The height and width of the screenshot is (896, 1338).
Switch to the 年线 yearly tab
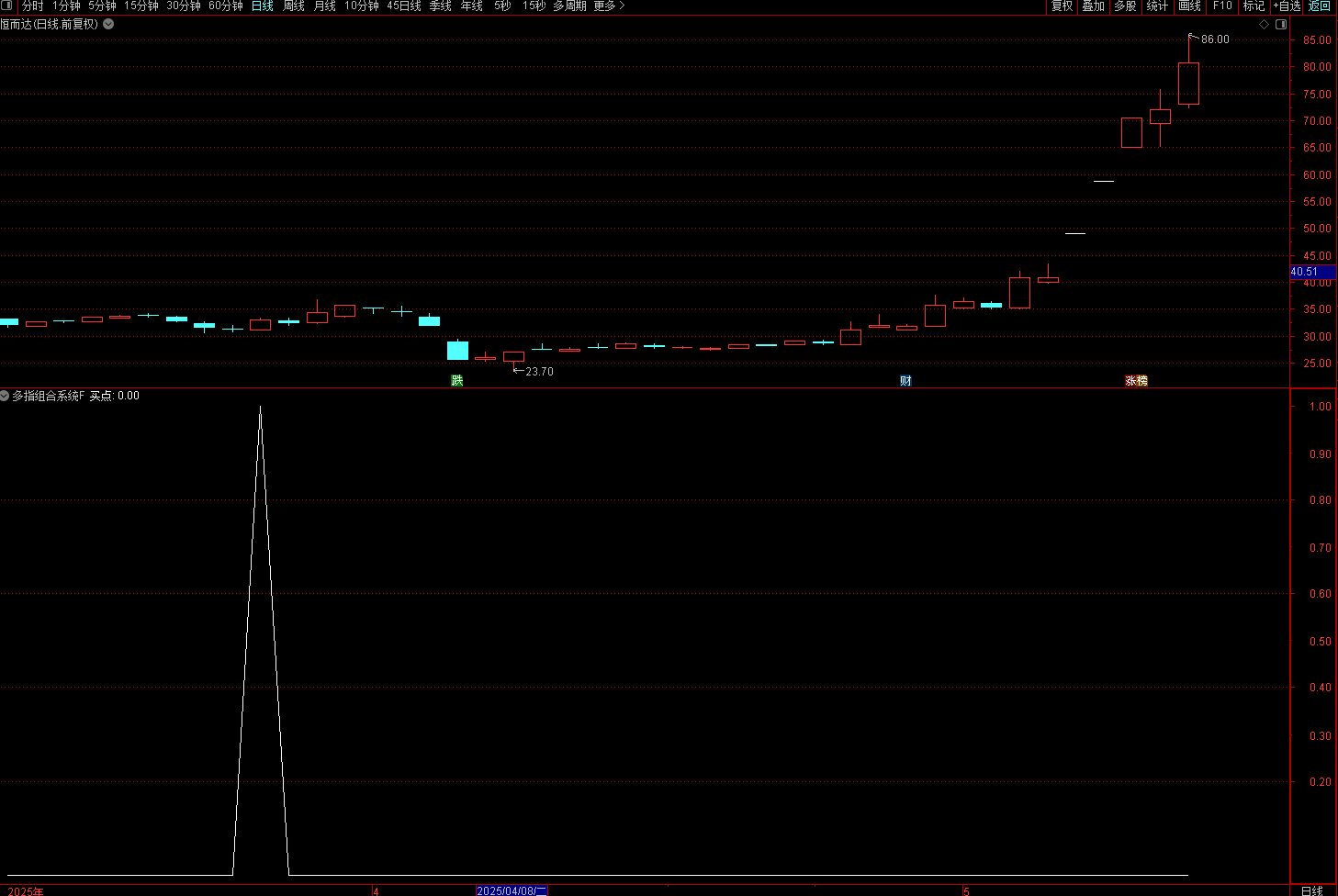click(x=472, y=6)
